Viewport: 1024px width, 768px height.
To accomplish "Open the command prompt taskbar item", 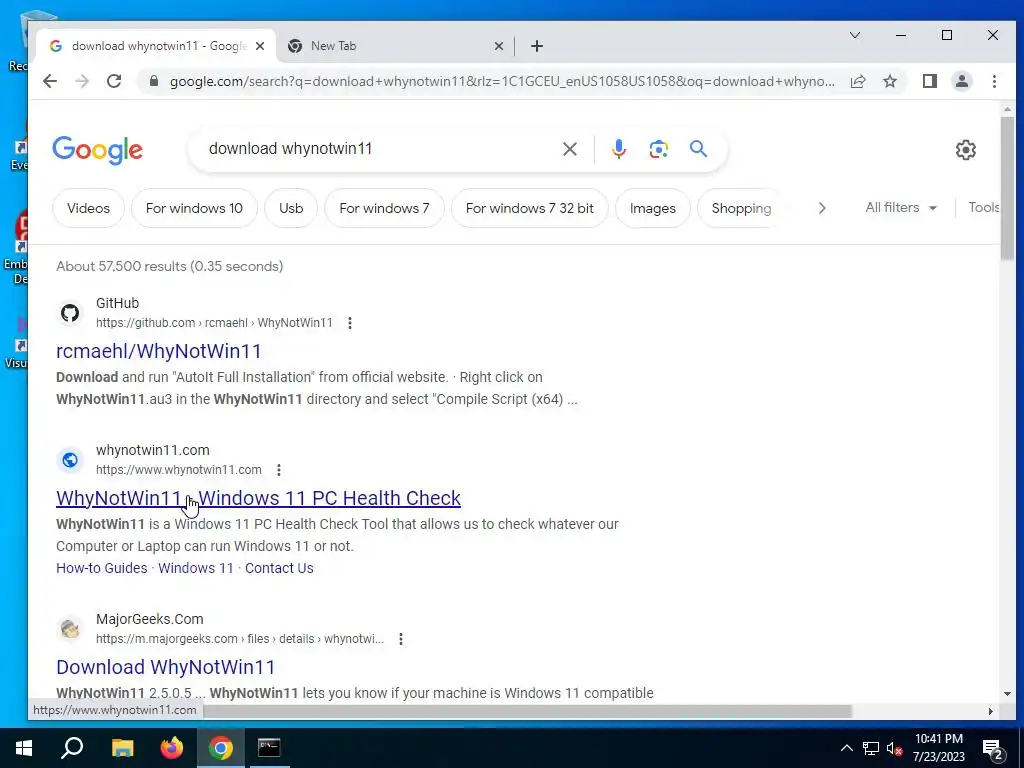I will click(269, 748).
